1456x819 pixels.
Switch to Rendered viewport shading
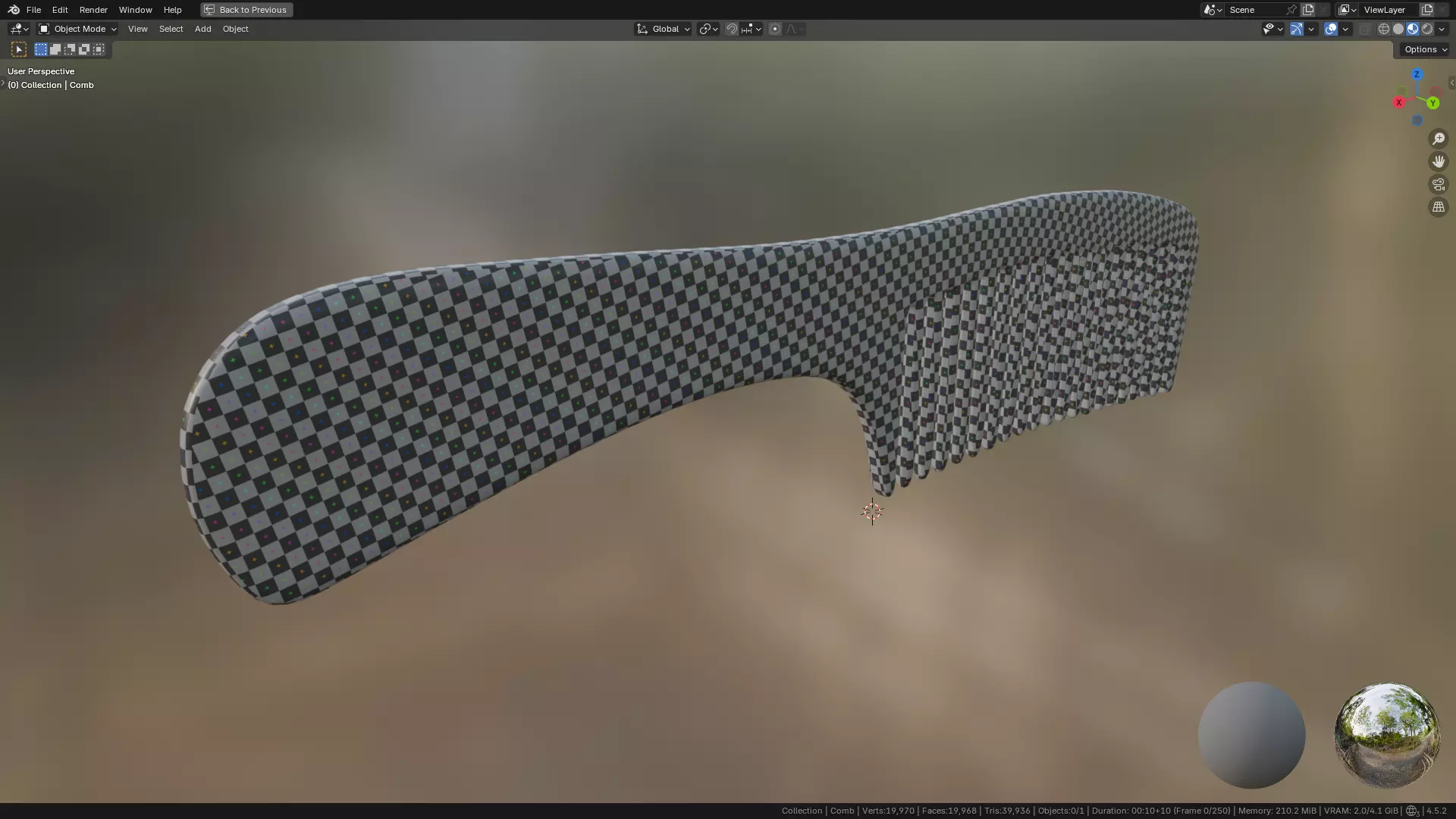pos(1427,29)
